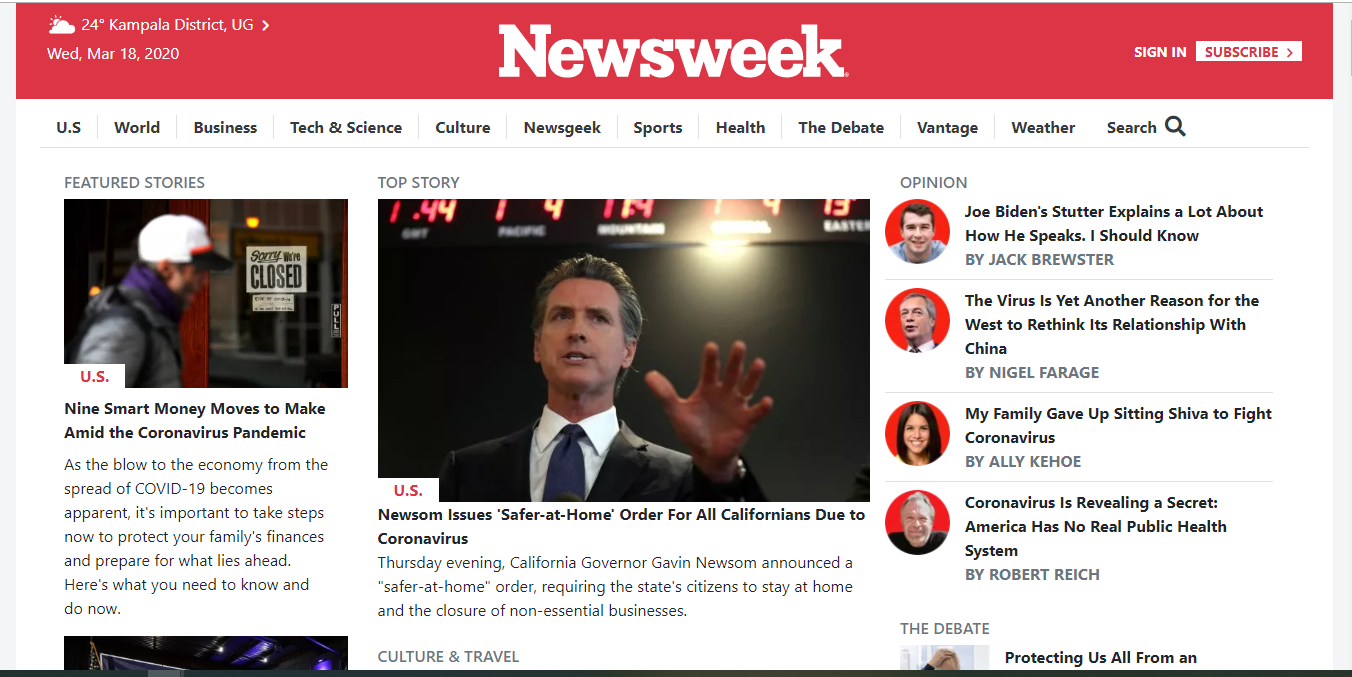Click the date Wed, Mar 18, 2020
The width and height of the screenshot is (1352, 677).
113,53
